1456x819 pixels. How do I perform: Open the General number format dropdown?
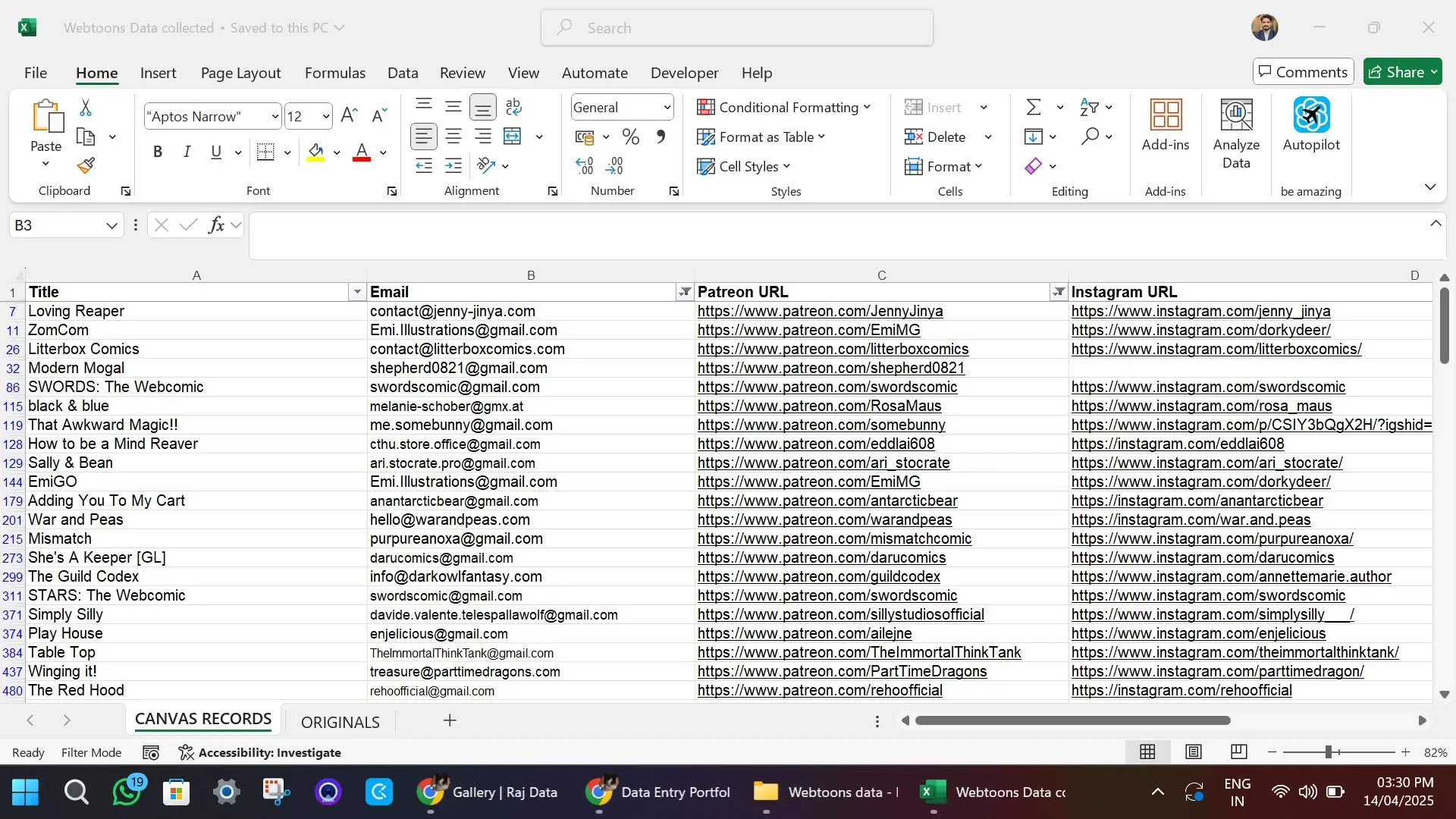[x=667, y=107]
